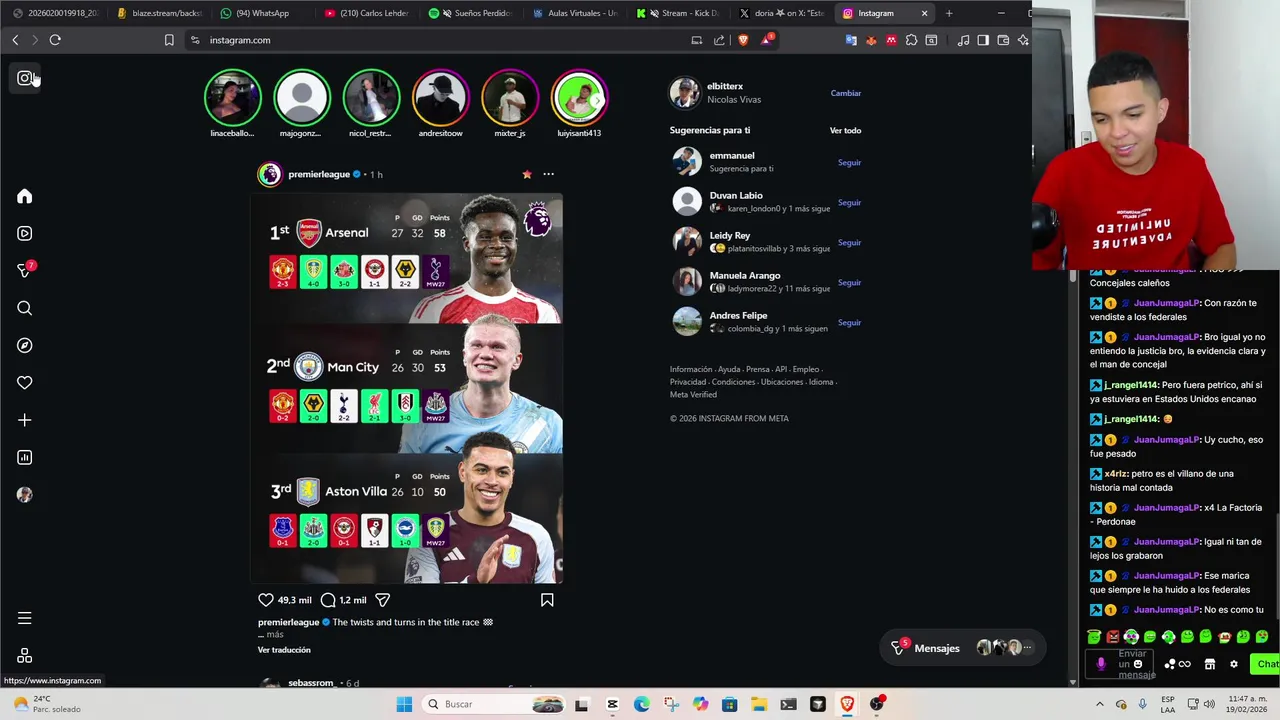Follow Manuela Arango
This screenshot has width=1280, height=720.
pyautogui.click(x=849, y=282)
